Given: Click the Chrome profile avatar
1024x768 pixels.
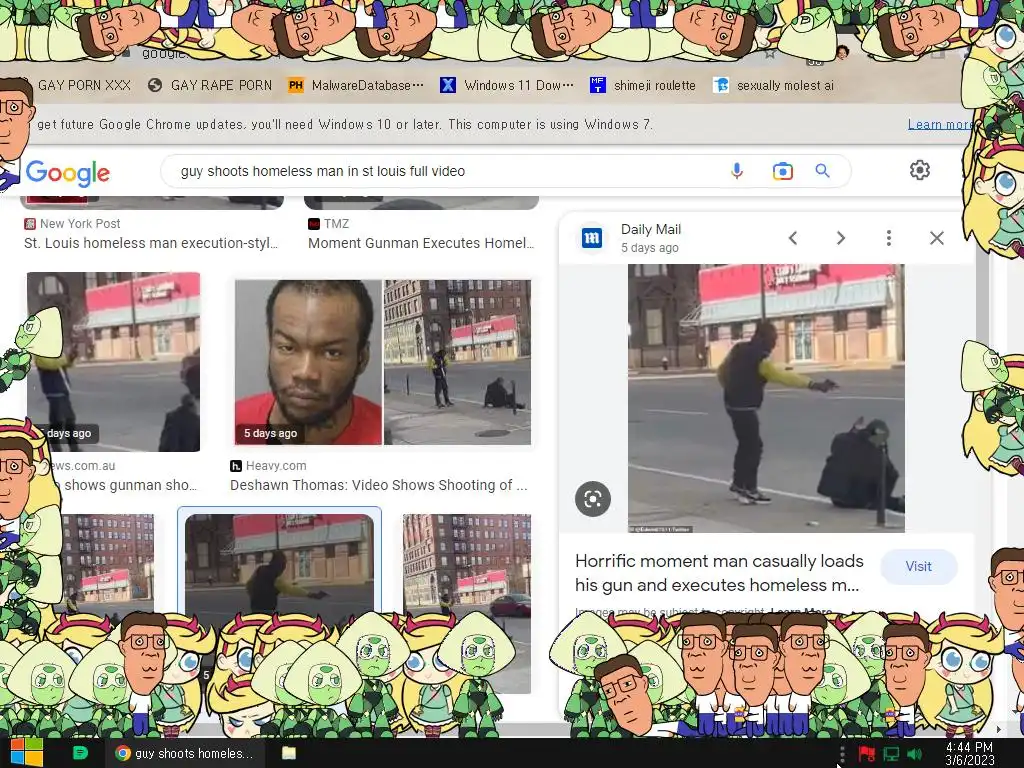Looking at the screenshot, I should [842, 52].
